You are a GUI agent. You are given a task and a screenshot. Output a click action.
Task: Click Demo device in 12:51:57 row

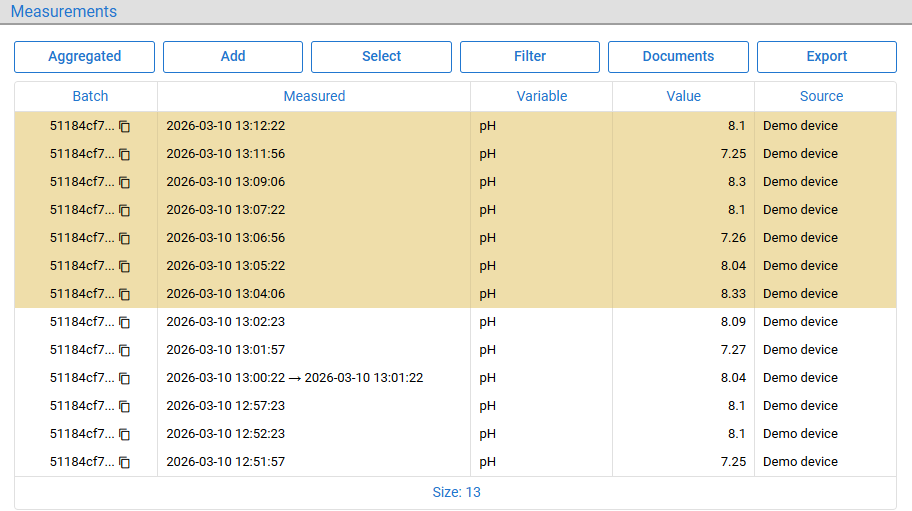point(800,462)
